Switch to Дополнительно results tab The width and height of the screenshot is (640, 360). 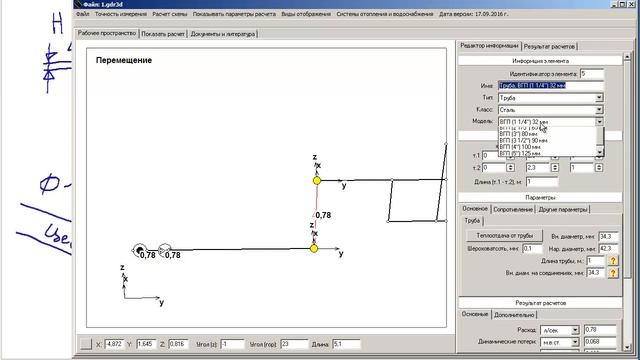click(x=514, y=315)
